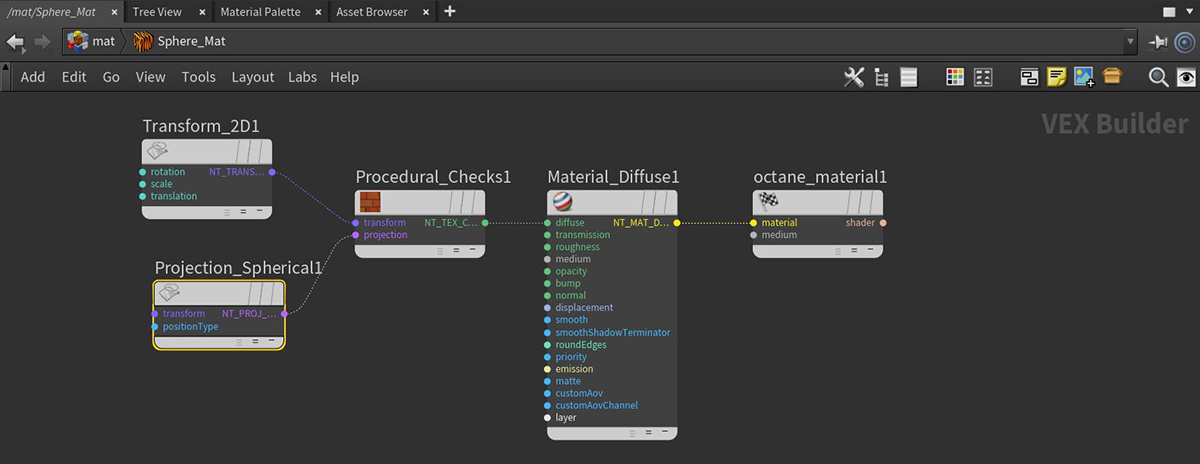Toggle the pin pane pushpin

click(1158, 42)
